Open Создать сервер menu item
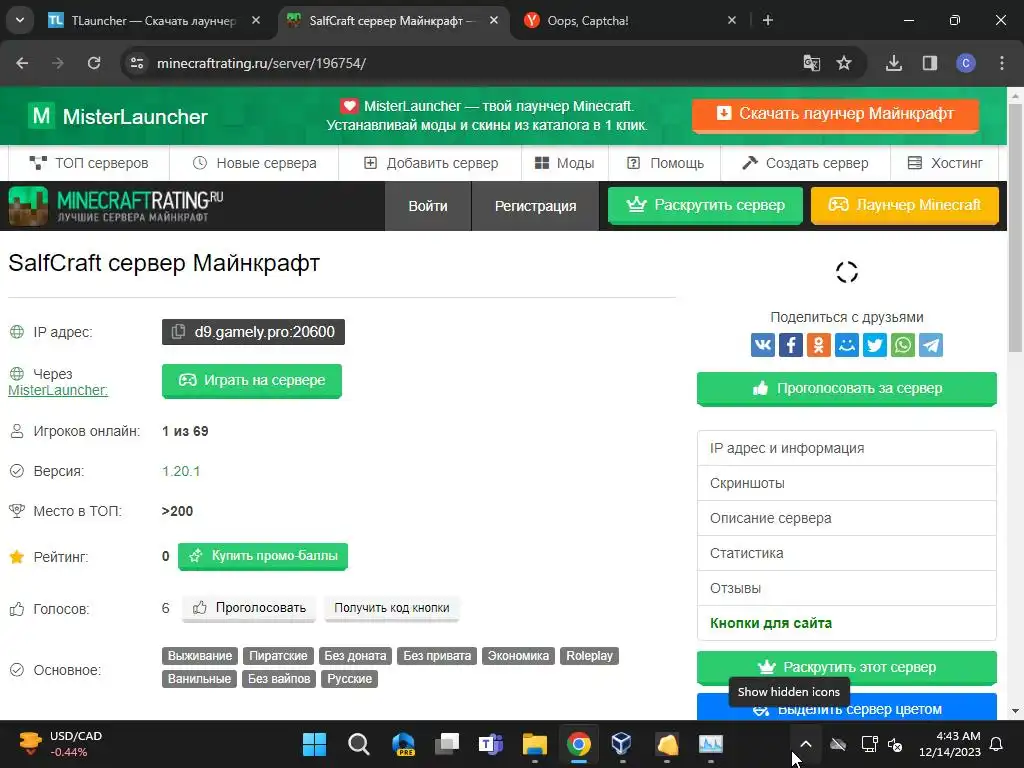1024x768 pixels. [x=805, y=163]
